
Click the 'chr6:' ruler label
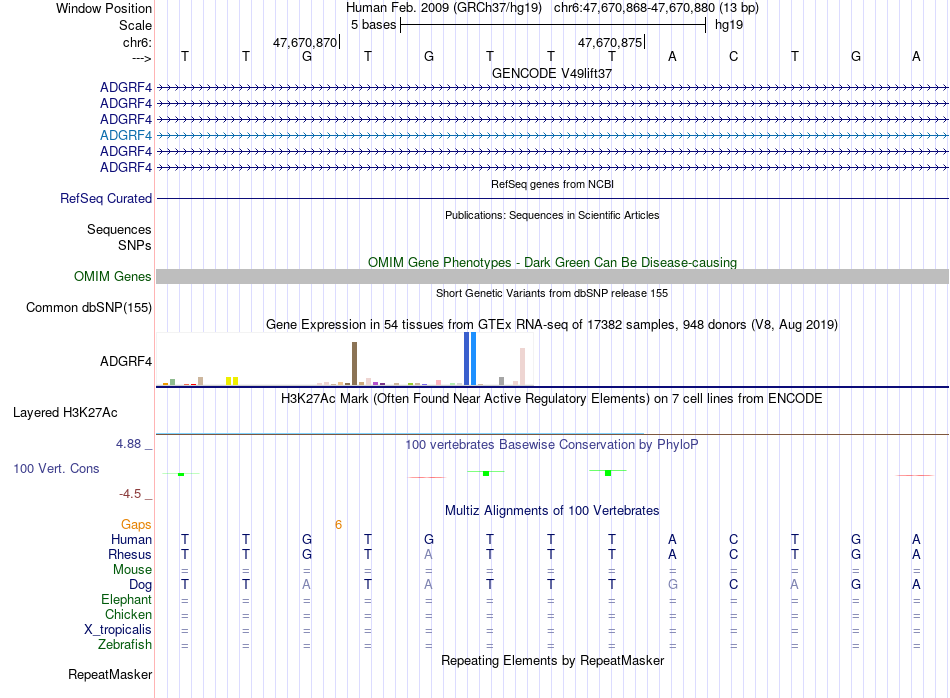(x=137, y=42)
